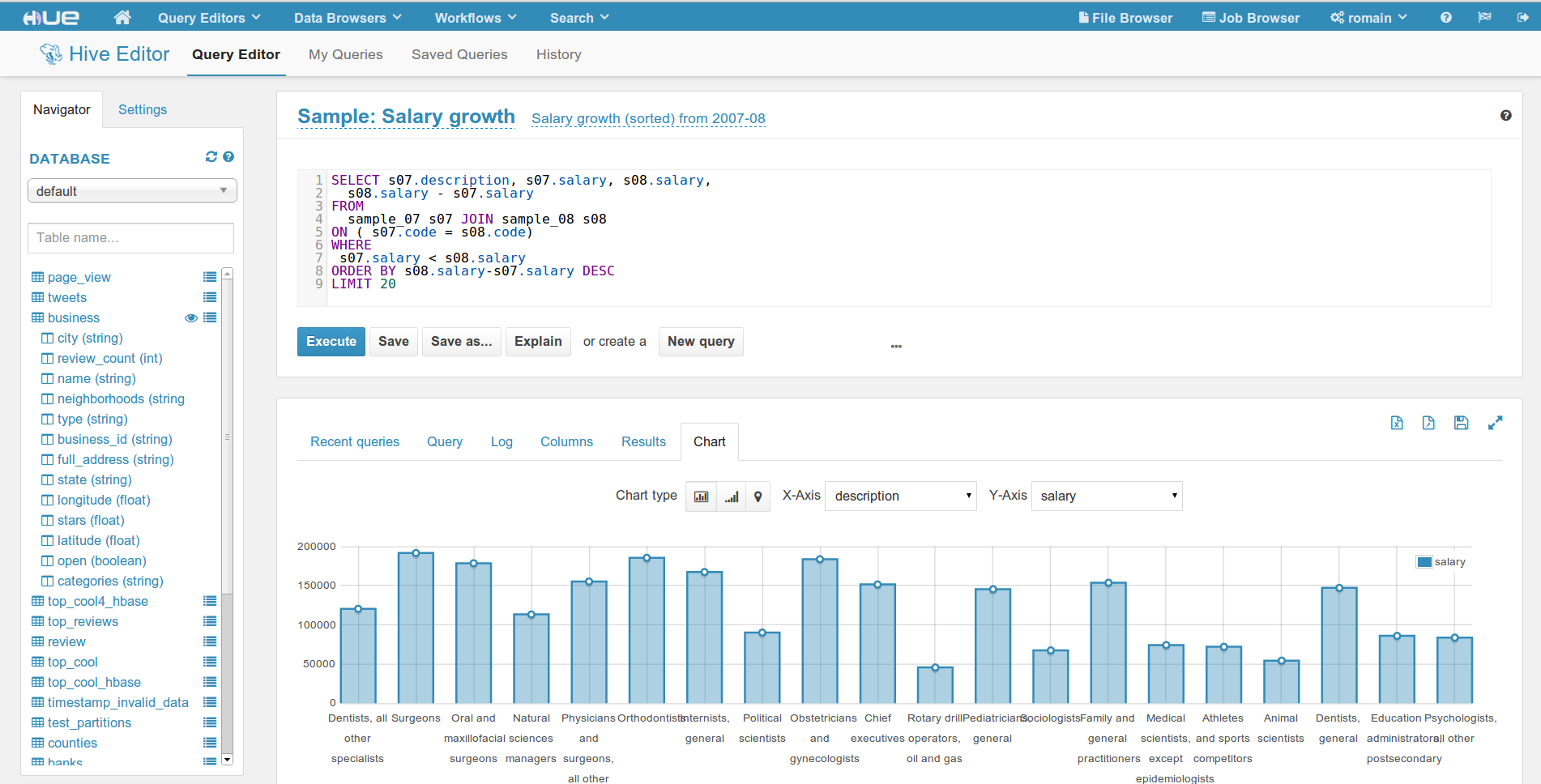Open the list icon beside tweets table
Image resolution: width=1541 pixels, height=784 pixels.
coord(210,297)
